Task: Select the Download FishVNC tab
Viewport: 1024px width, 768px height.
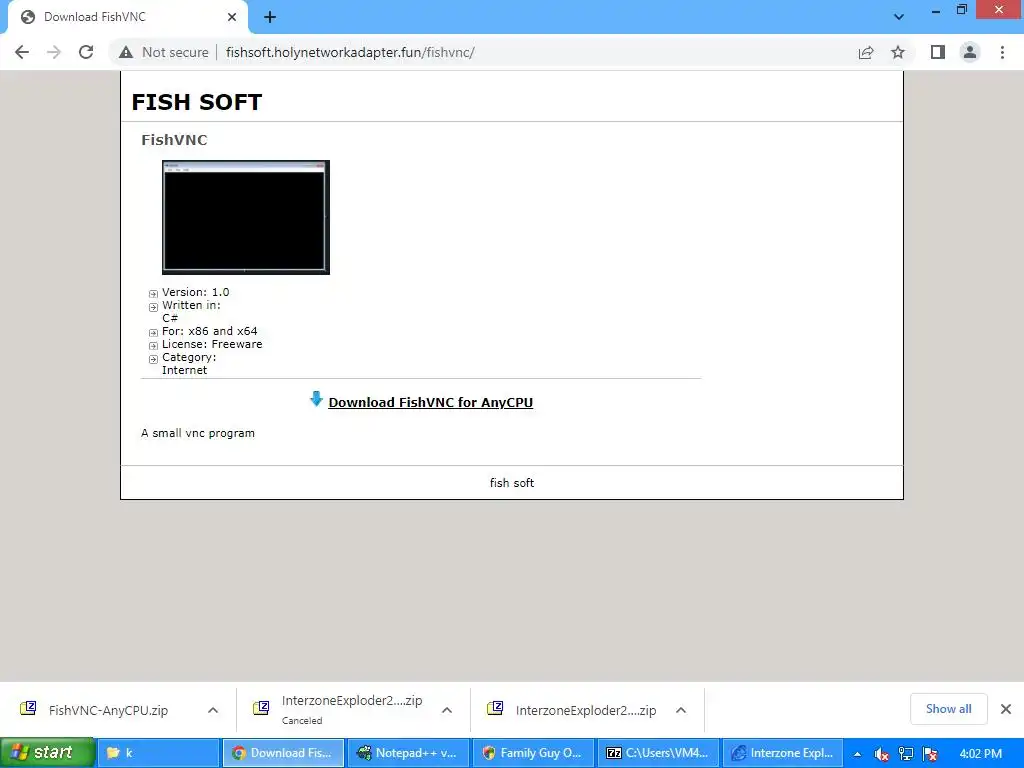Action: point(128,17)
